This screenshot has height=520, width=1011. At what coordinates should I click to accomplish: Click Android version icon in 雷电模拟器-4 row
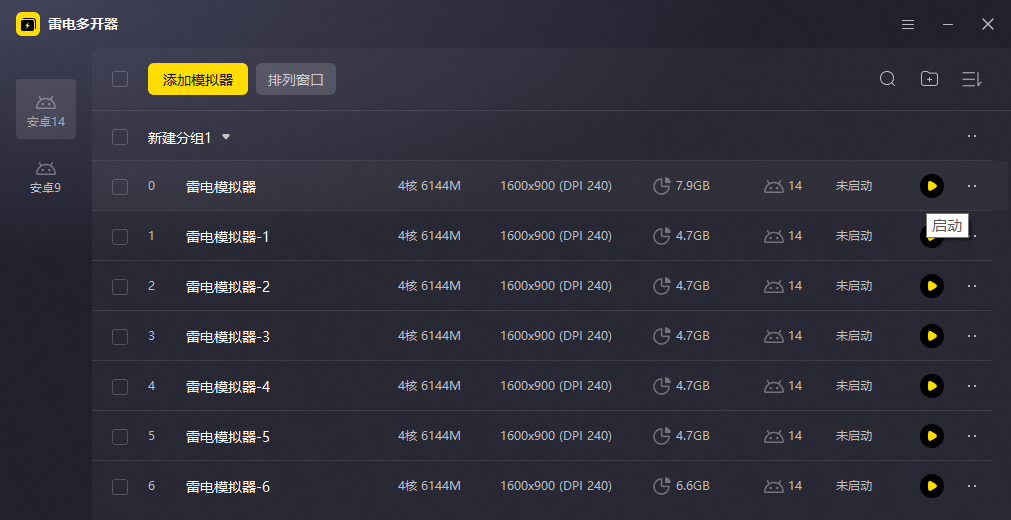774,386
